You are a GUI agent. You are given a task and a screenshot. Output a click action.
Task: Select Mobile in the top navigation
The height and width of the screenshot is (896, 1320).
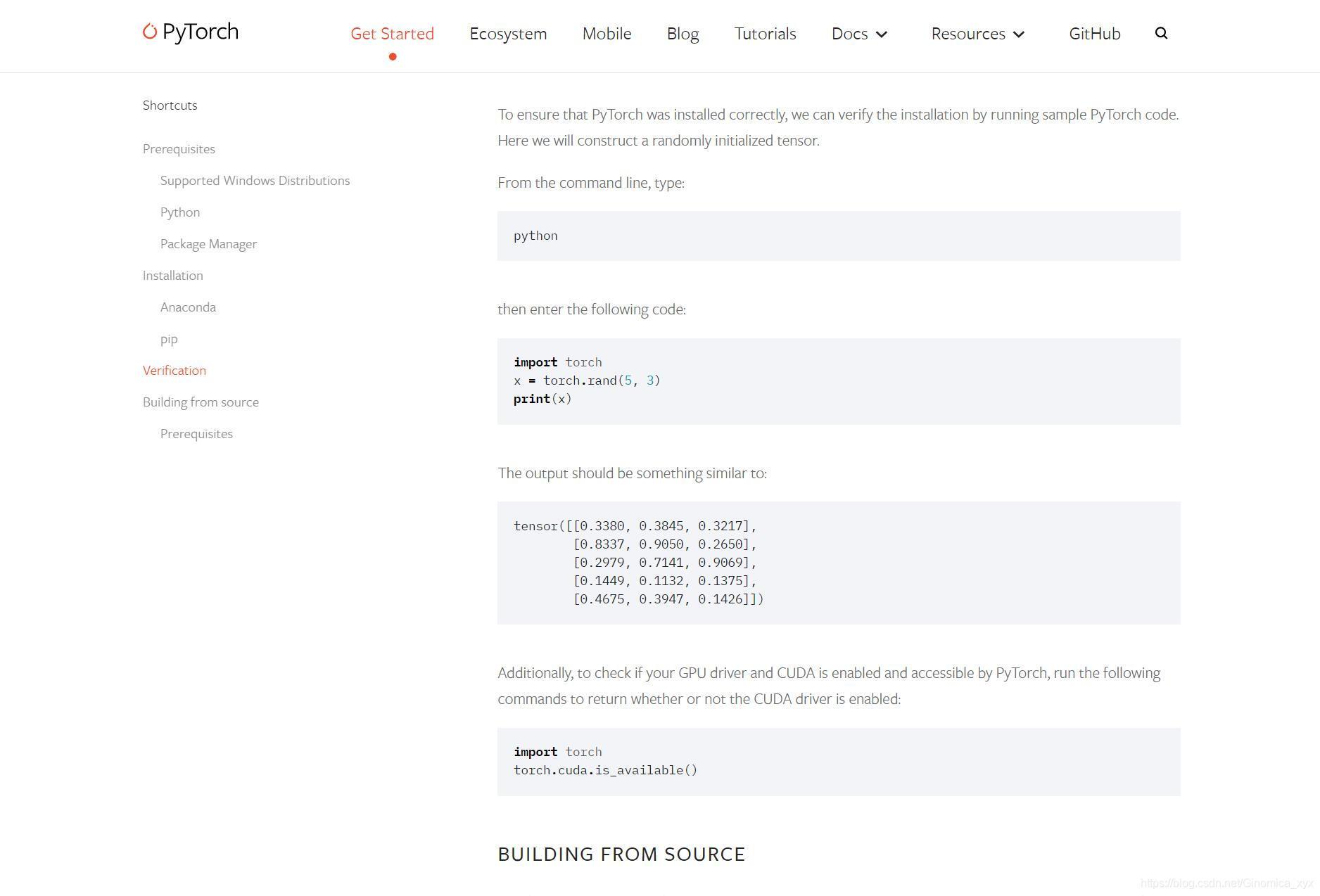coord(607,34)
